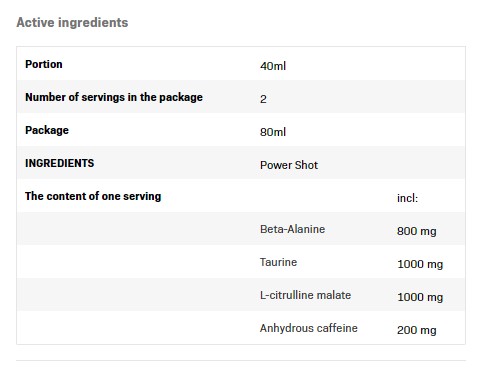Click the word ingredients in heading
The width and height of the screenshot is (483, 373).
tap(93, 23)
